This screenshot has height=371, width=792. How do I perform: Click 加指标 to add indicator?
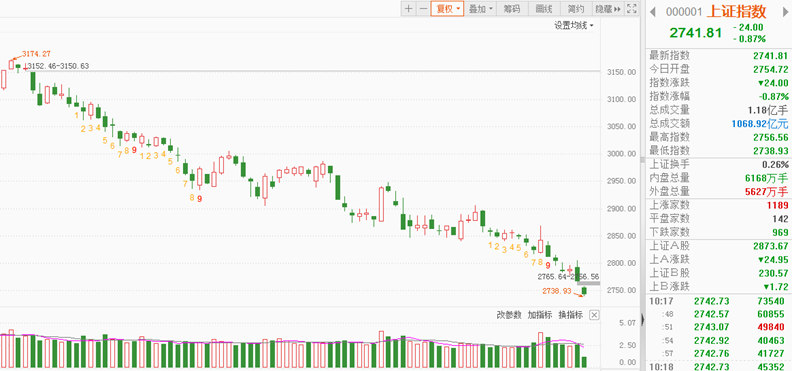[540, 315]
